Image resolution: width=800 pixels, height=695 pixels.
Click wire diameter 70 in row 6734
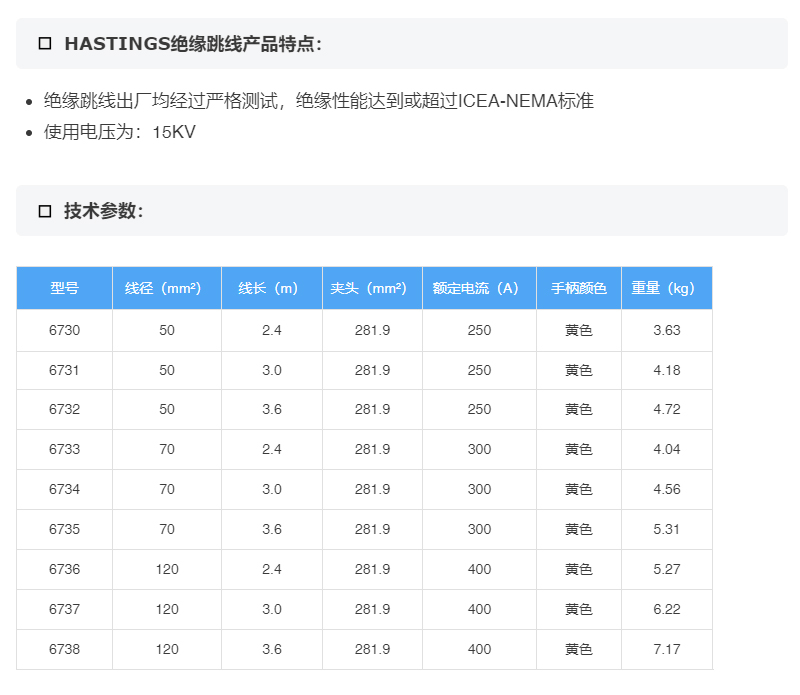pyautogui.click(x=167, y=489)
